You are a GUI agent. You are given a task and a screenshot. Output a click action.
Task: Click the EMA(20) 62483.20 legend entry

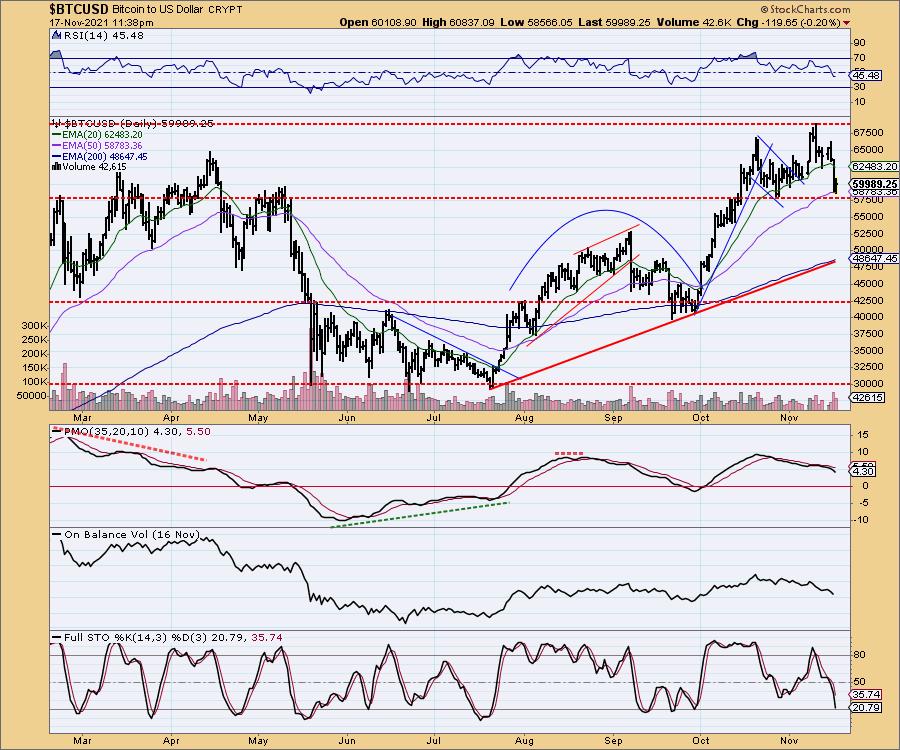[x=102, y=134]
